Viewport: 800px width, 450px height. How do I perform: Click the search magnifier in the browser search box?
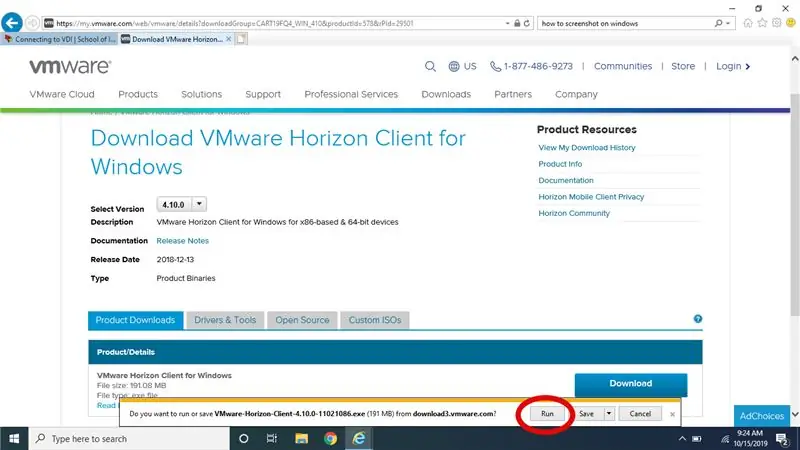click(718, 23)
